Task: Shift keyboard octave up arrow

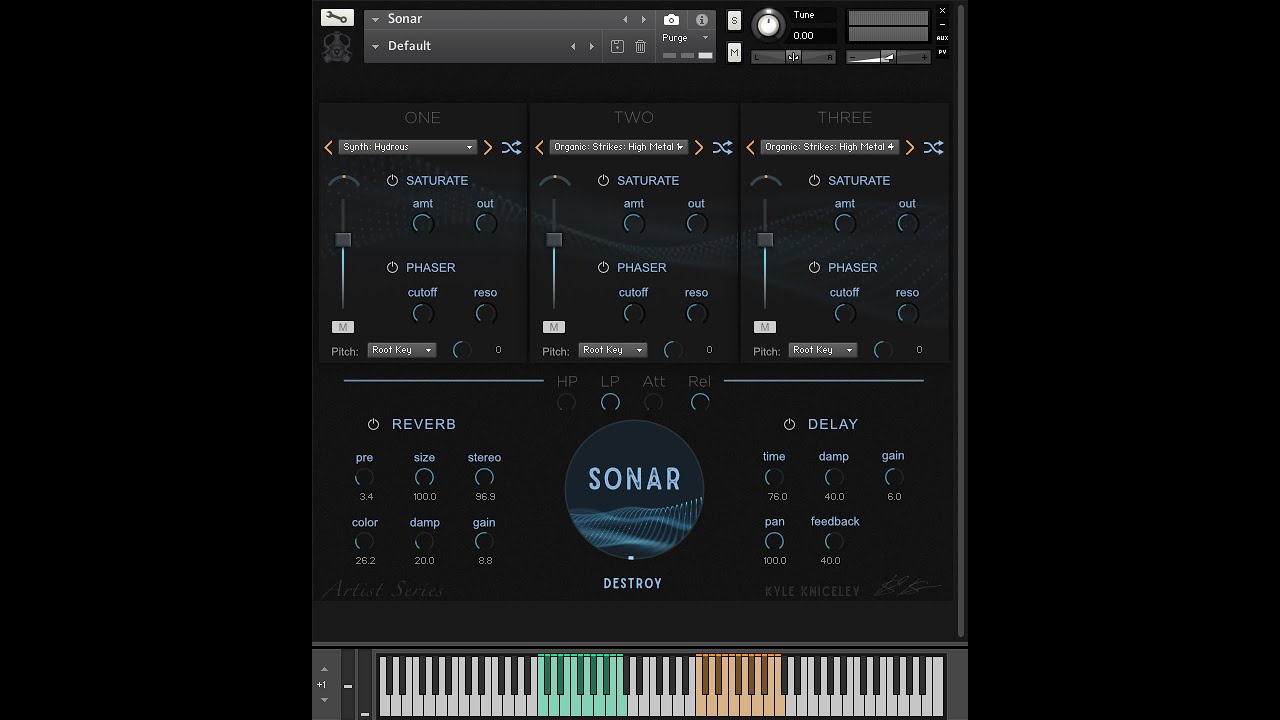Action: 324,669
